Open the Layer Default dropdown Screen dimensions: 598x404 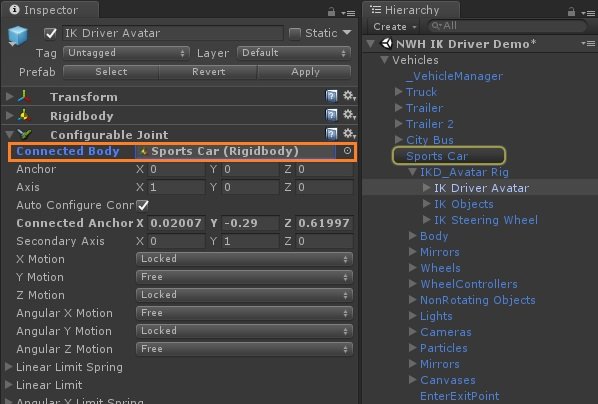(294, 53)
